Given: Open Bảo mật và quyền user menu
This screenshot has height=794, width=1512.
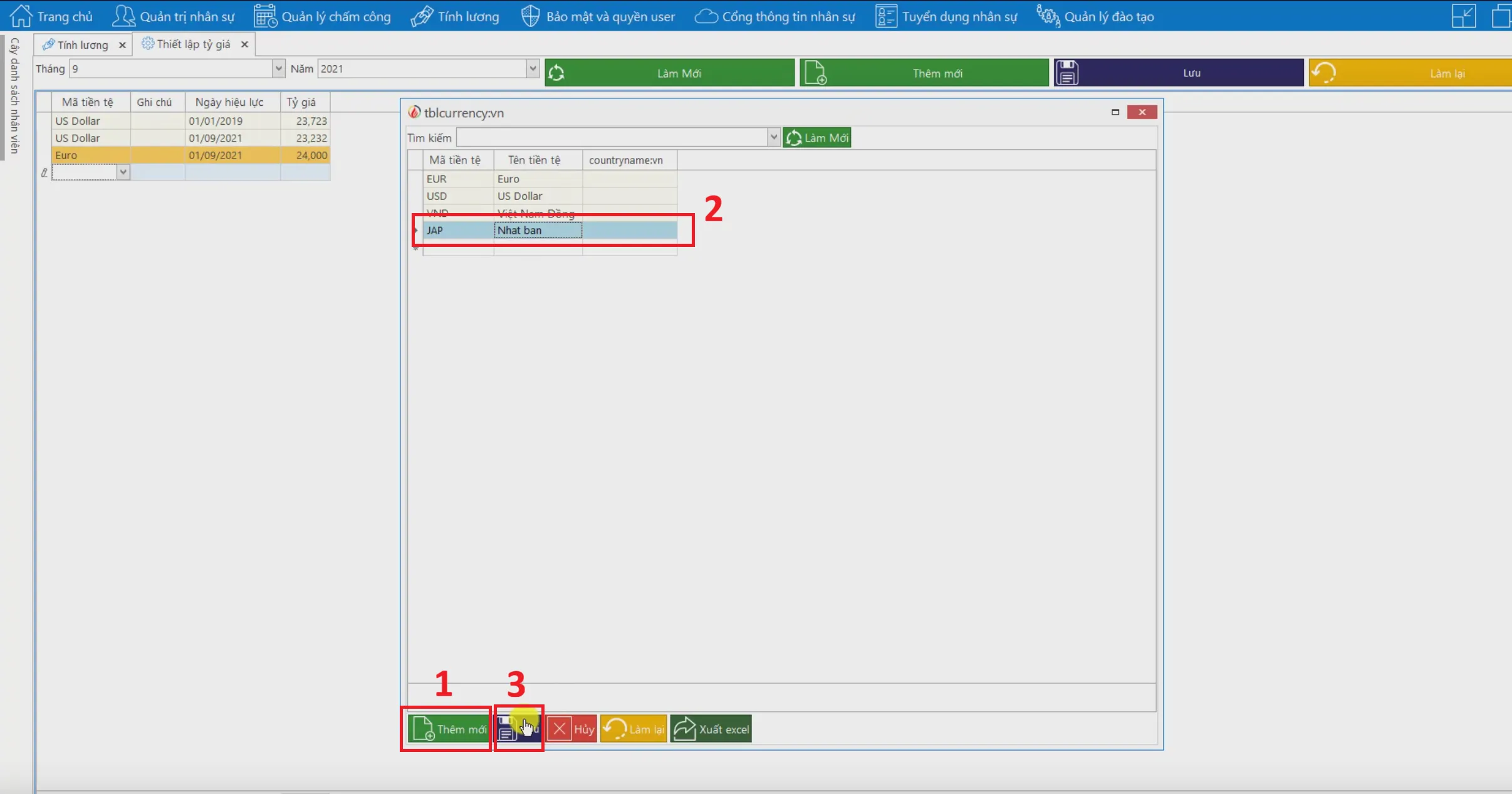Looking at the screenshot, I should [598, 16].
